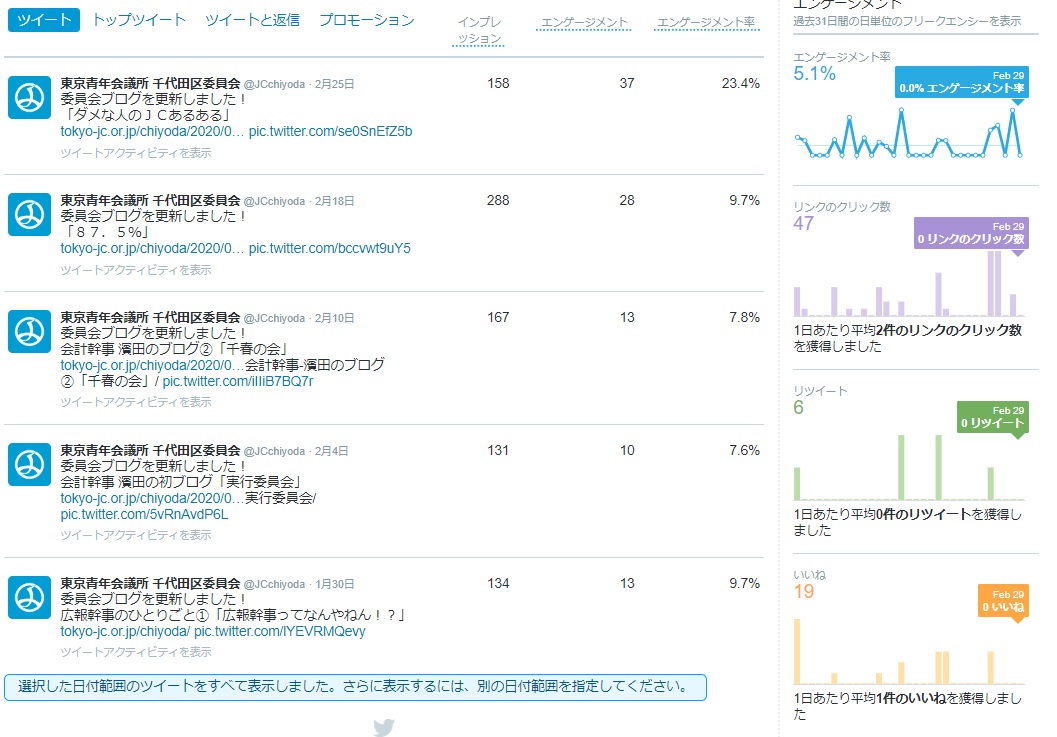
Task: Open pic.twitter.com/5vRnAvdP6L link
Action: (144, 514)
